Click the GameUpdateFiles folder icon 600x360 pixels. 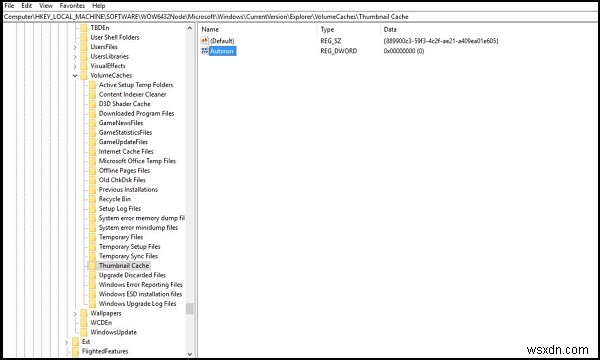pos(92,142)
